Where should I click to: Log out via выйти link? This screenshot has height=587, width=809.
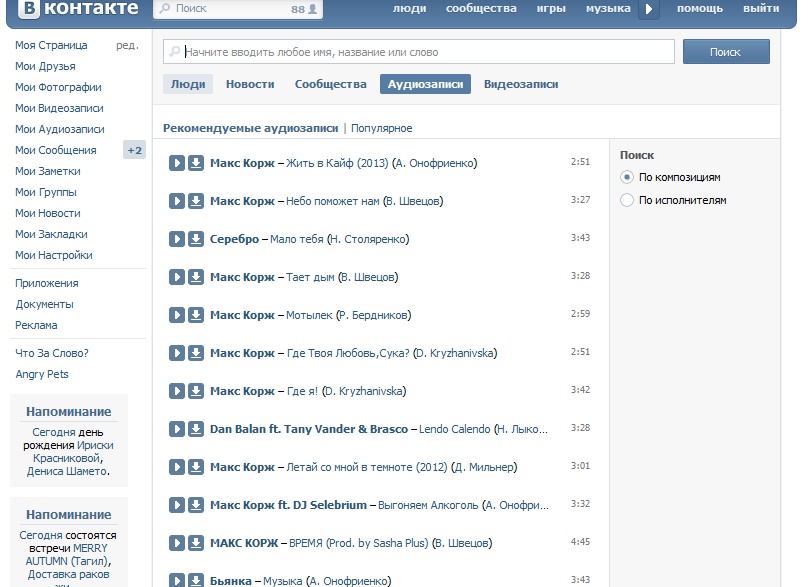761,9
